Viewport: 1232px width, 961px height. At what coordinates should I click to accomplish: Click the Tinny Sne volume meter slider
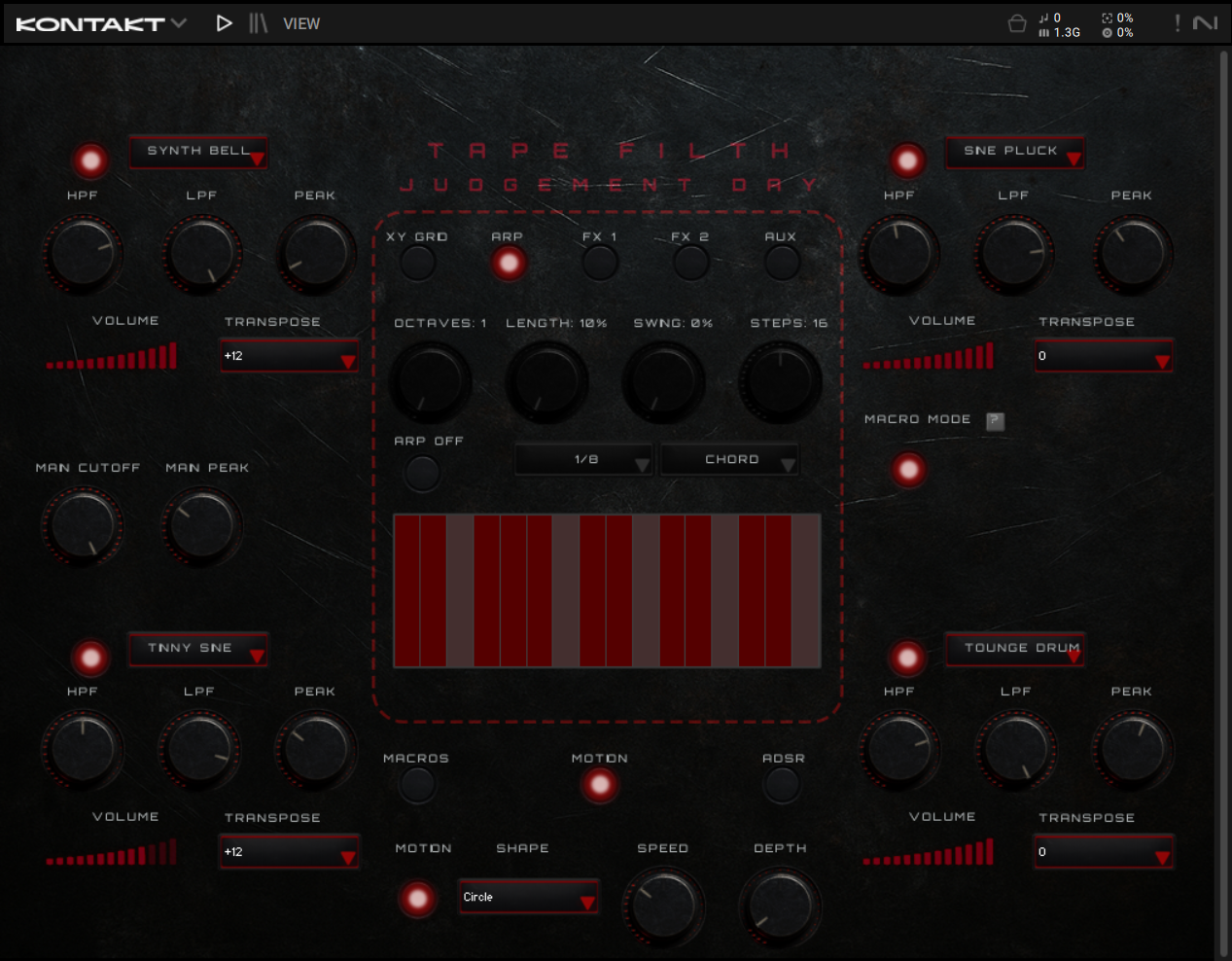point(112,852)
